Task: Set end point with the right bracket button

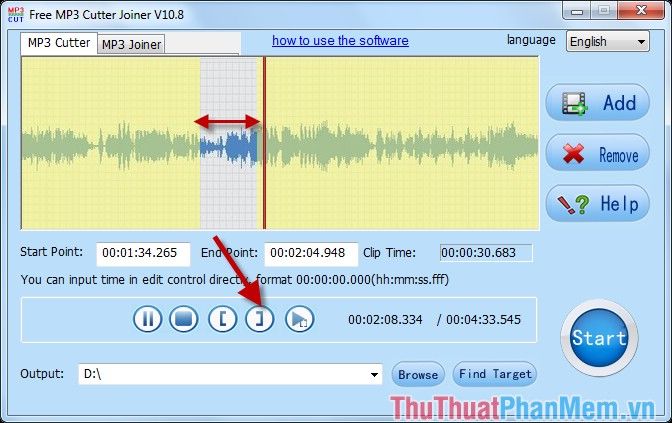Action: 260,319
